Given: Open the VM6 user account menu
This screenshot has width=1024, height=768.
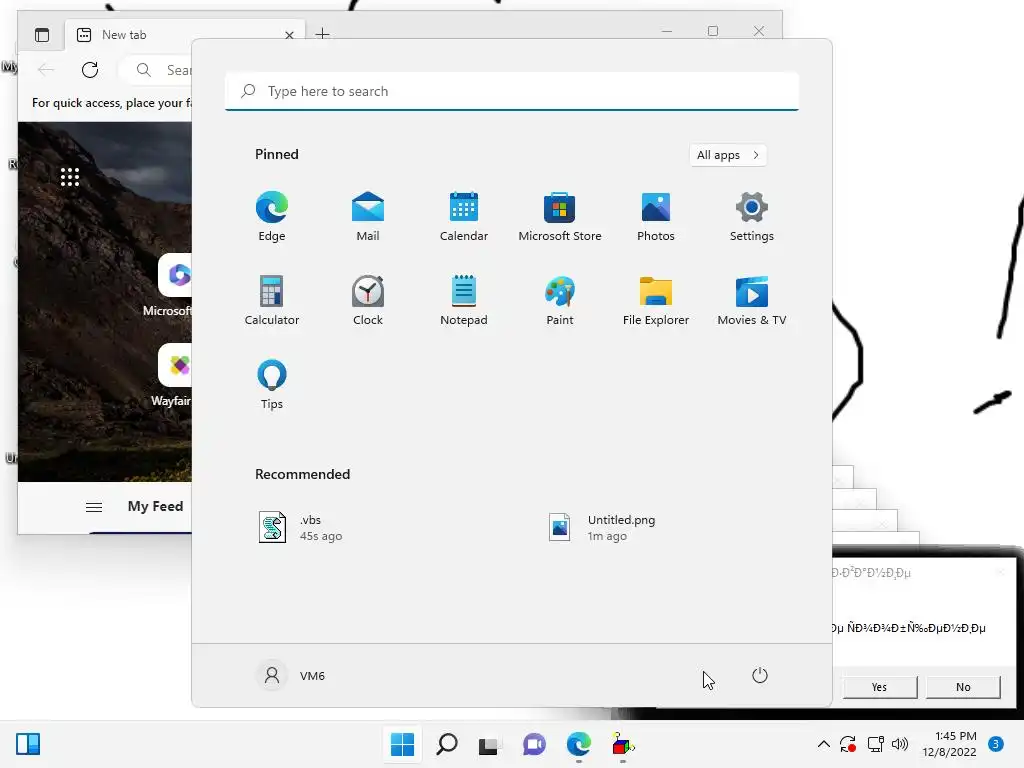Looking at the screenshot, I should click(x=290, y=675).
